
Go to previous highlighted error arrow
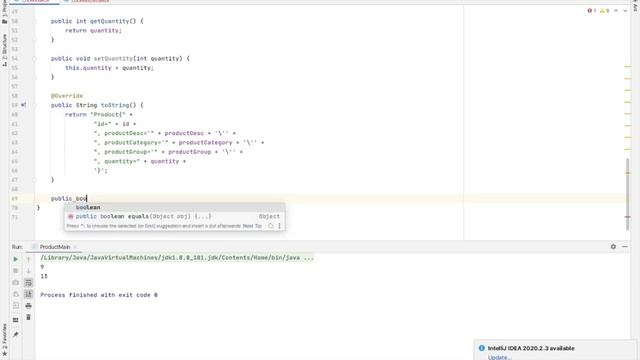pyautogui.click(x=616, y=11)
